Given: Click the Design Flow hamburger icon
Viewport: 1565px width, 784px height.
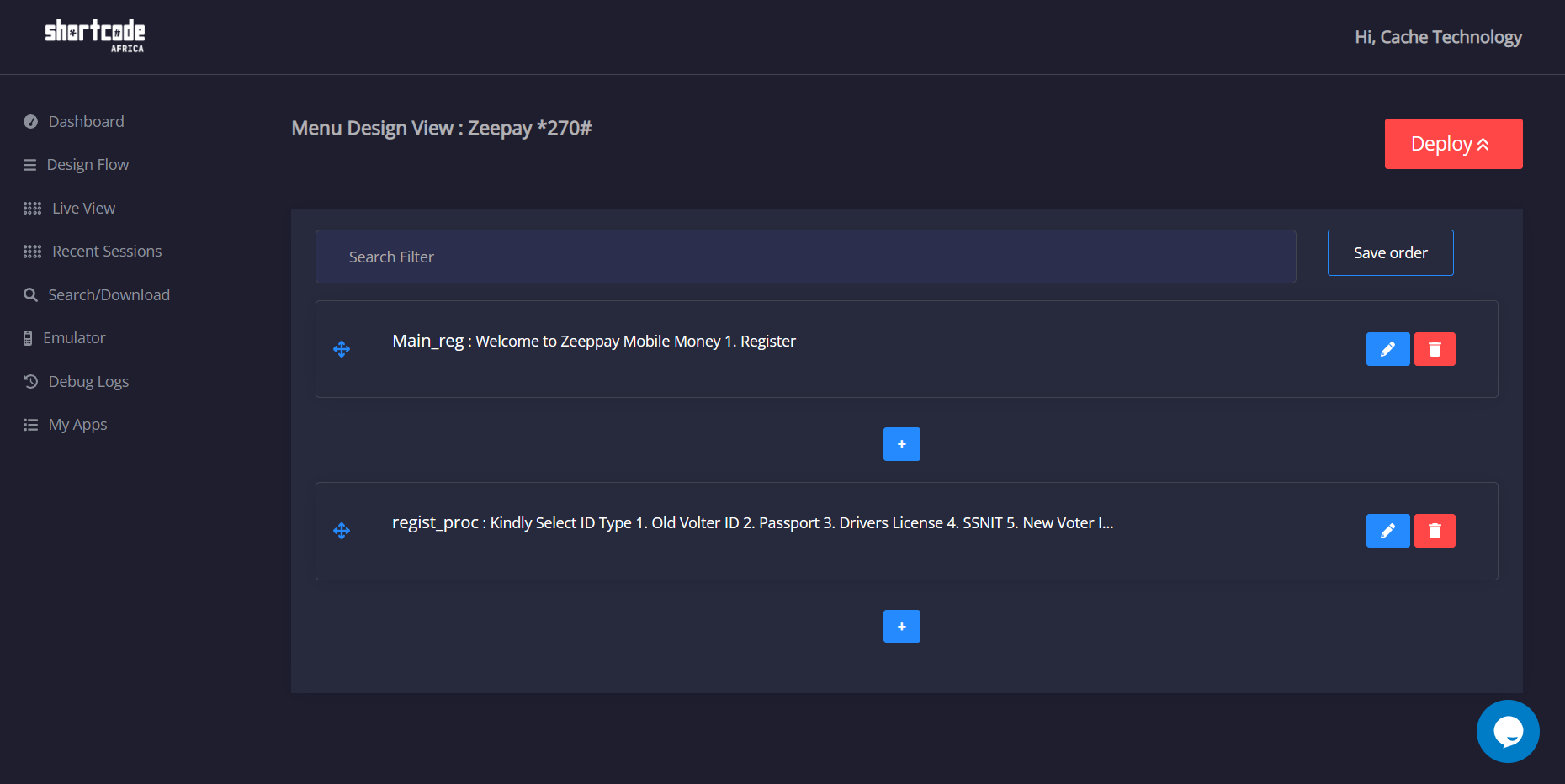Looking at the screenshot, I should click(x=29, y=165).
